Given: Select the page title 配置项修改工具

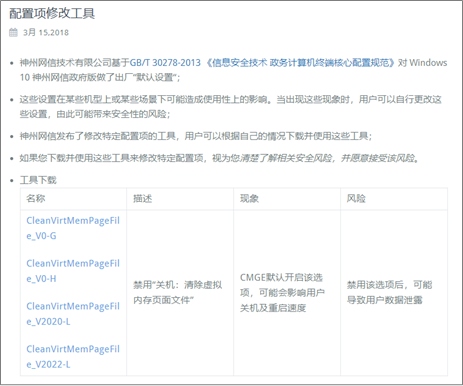Looking at the screenshot, I should tap(52, 14).
